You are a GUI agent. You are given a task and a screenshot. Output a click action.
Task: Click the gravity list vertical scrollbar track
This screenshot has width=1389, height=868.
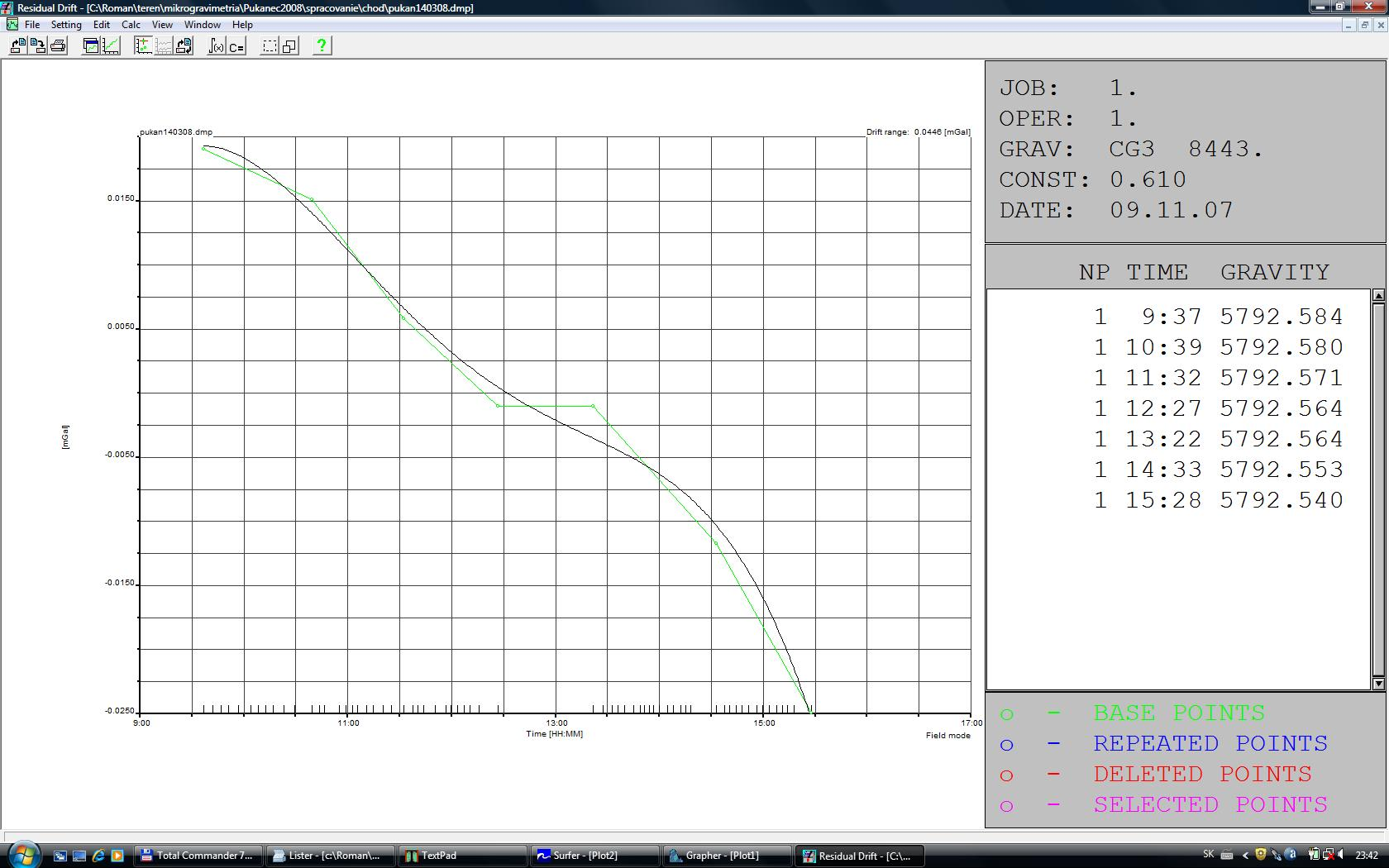1378,489
